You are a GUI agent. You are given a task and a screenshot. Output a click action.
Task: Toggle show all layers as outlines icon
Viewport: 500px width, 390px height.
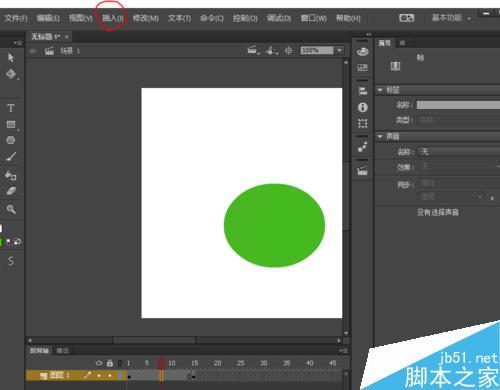[x=120, y=363]
